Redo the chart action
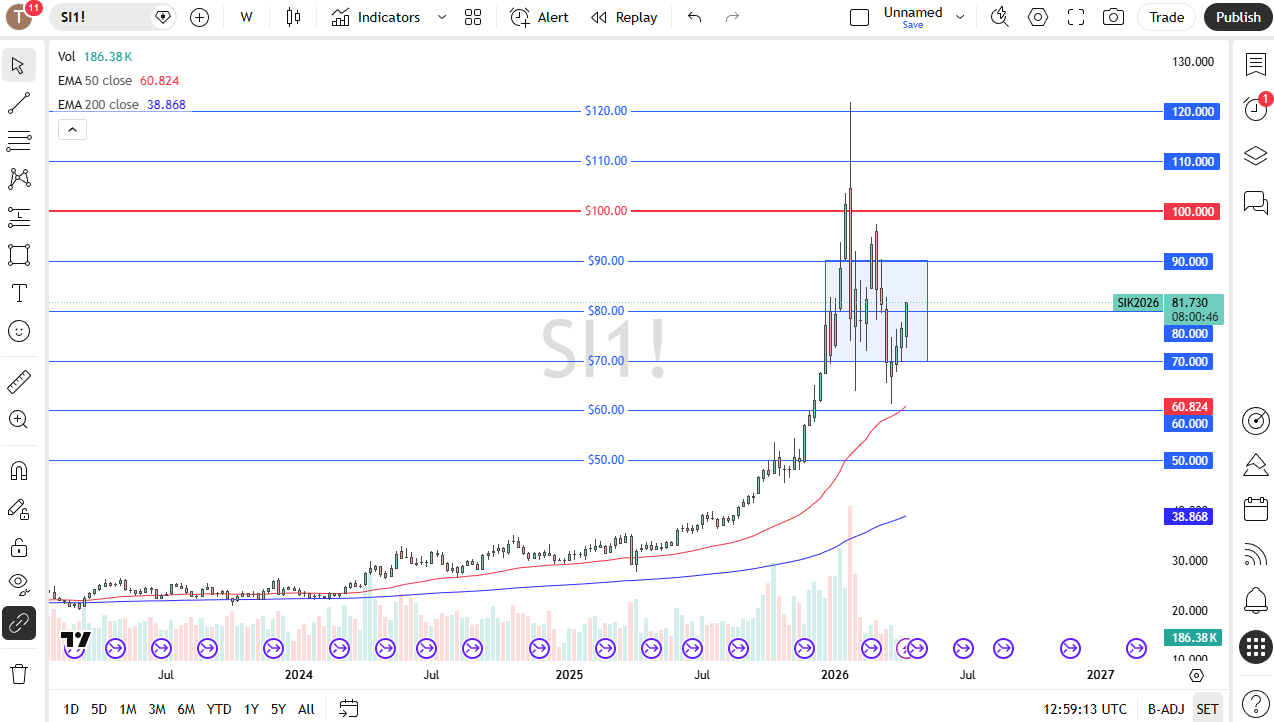Image resolution: width=1274 pixels, height=722 pixels. pos(732,17)
